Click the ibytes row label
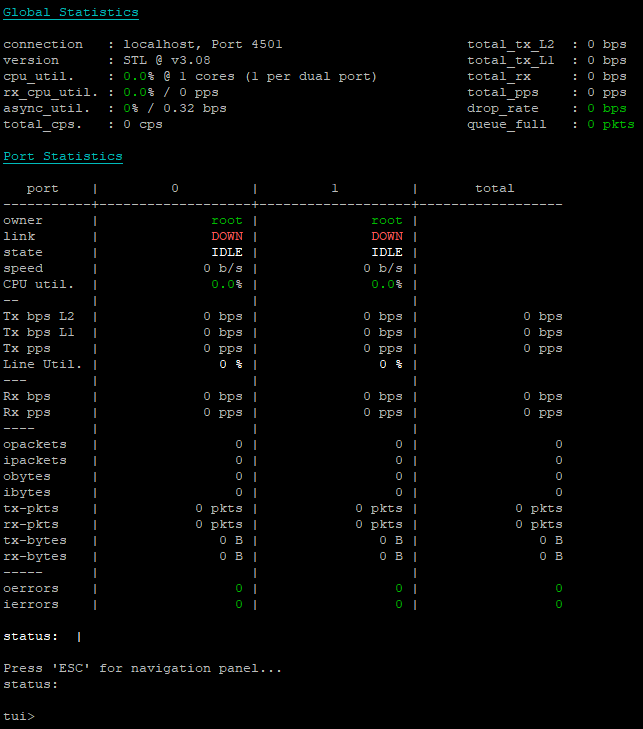 (x=27, y=493)
